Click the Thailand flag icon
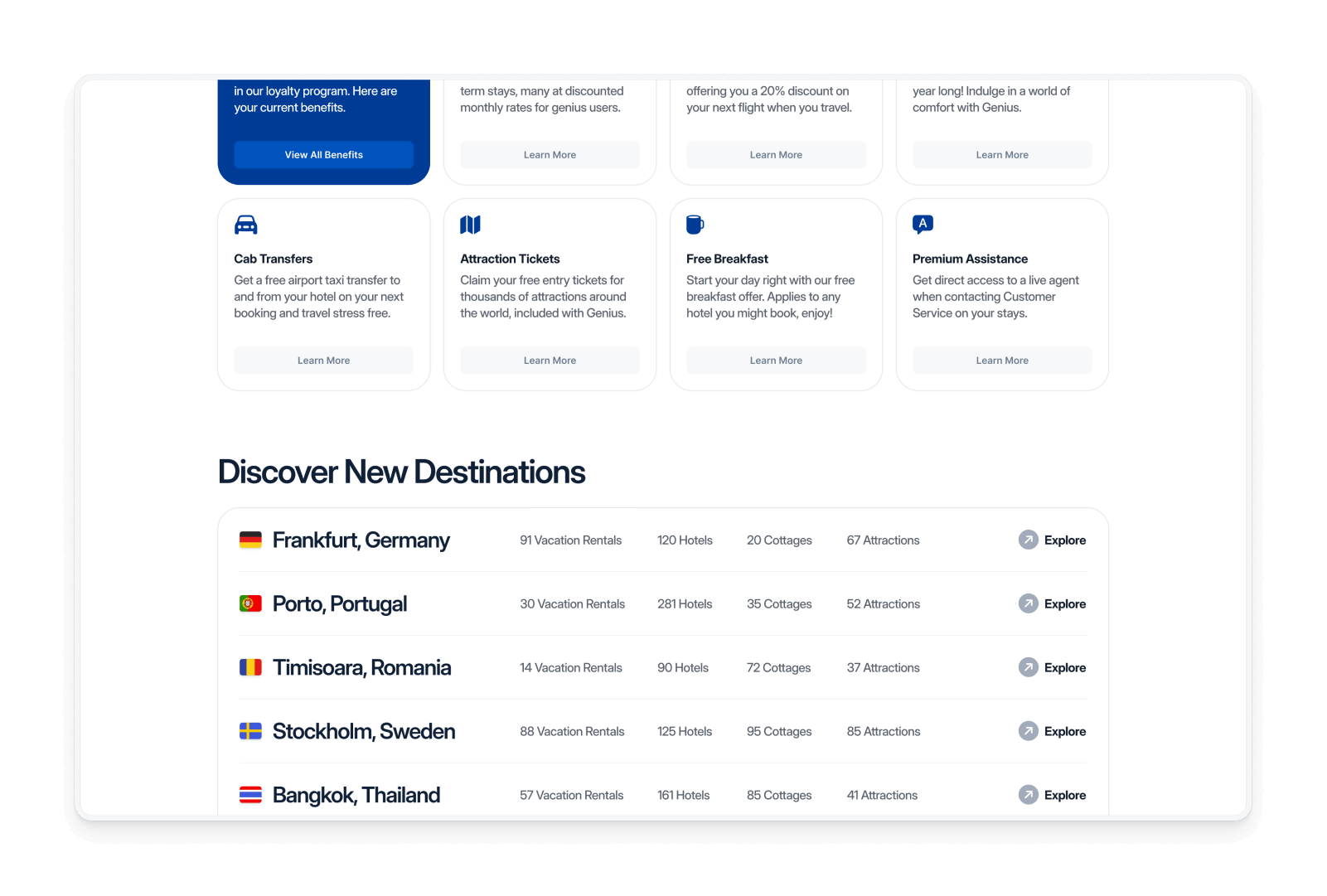The image size is (1327, 896). [x=250, y=795]
